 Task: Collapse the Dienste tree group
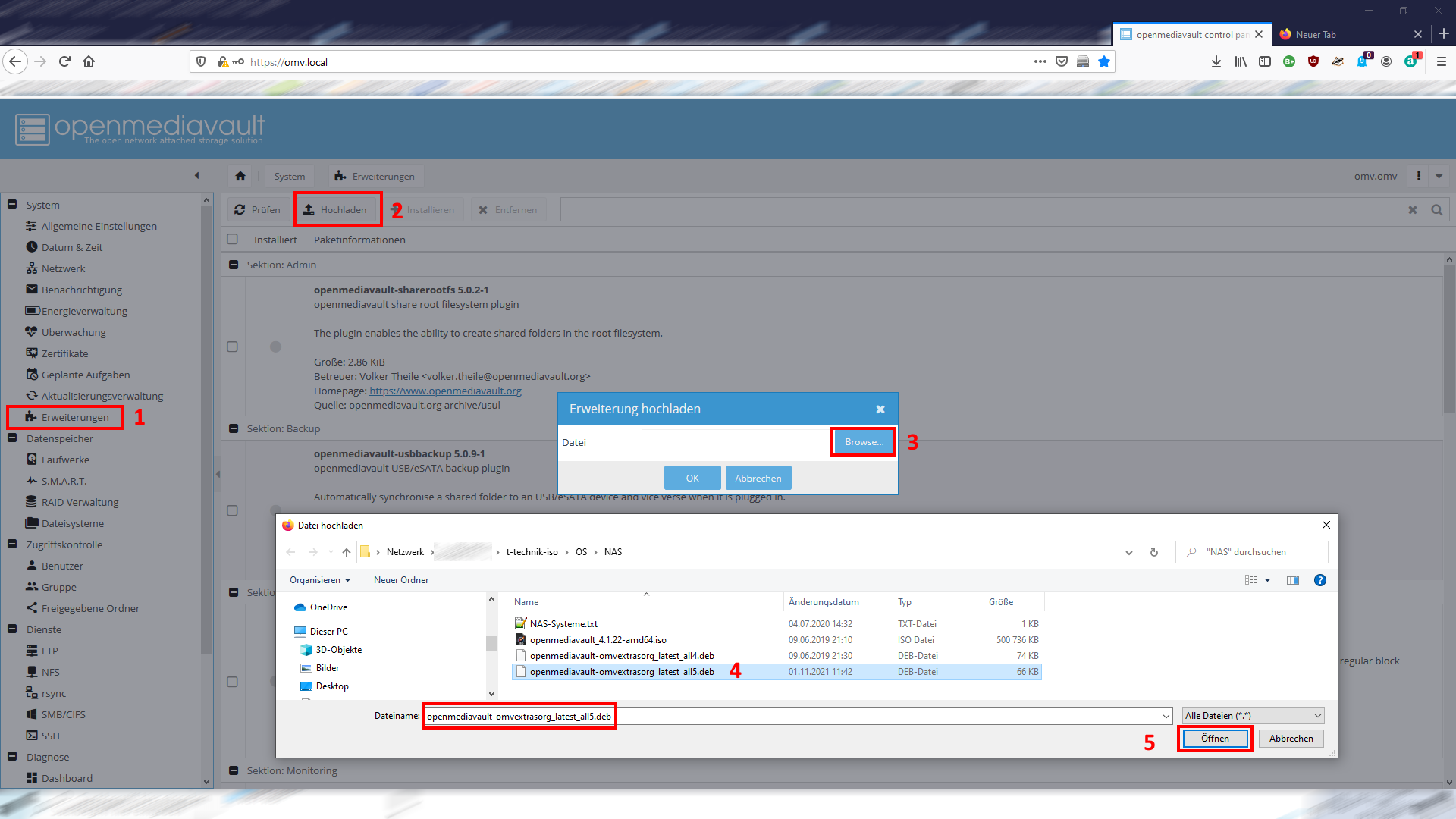click(x=12, y=629)
